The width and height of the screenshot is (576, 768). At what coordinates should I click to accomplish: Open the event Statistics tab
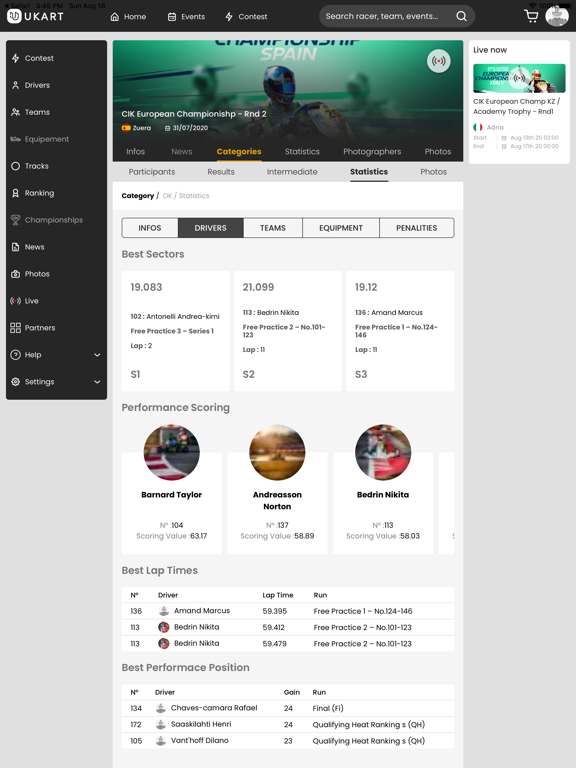coord(302,151)
